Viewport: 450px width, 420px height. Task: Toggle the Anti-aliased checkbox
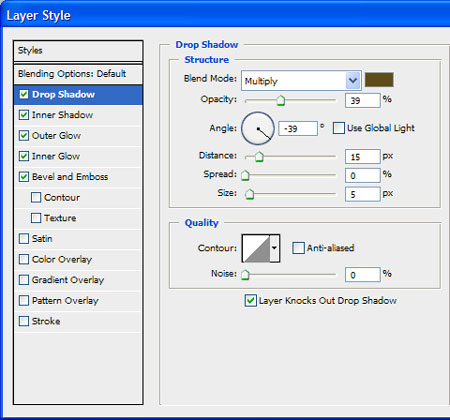298,248
